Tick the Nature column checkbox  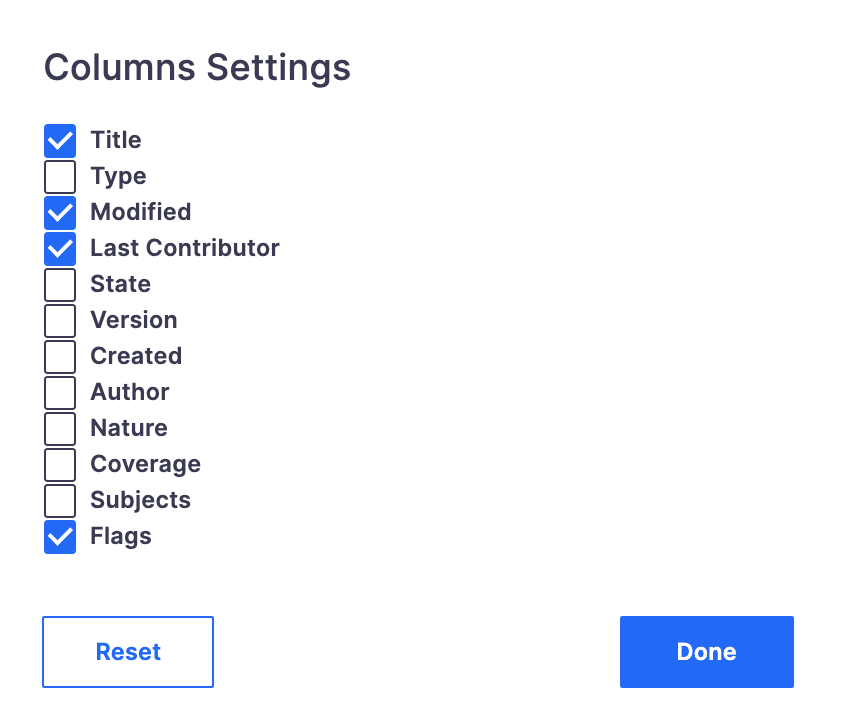(x=60, y=429)
